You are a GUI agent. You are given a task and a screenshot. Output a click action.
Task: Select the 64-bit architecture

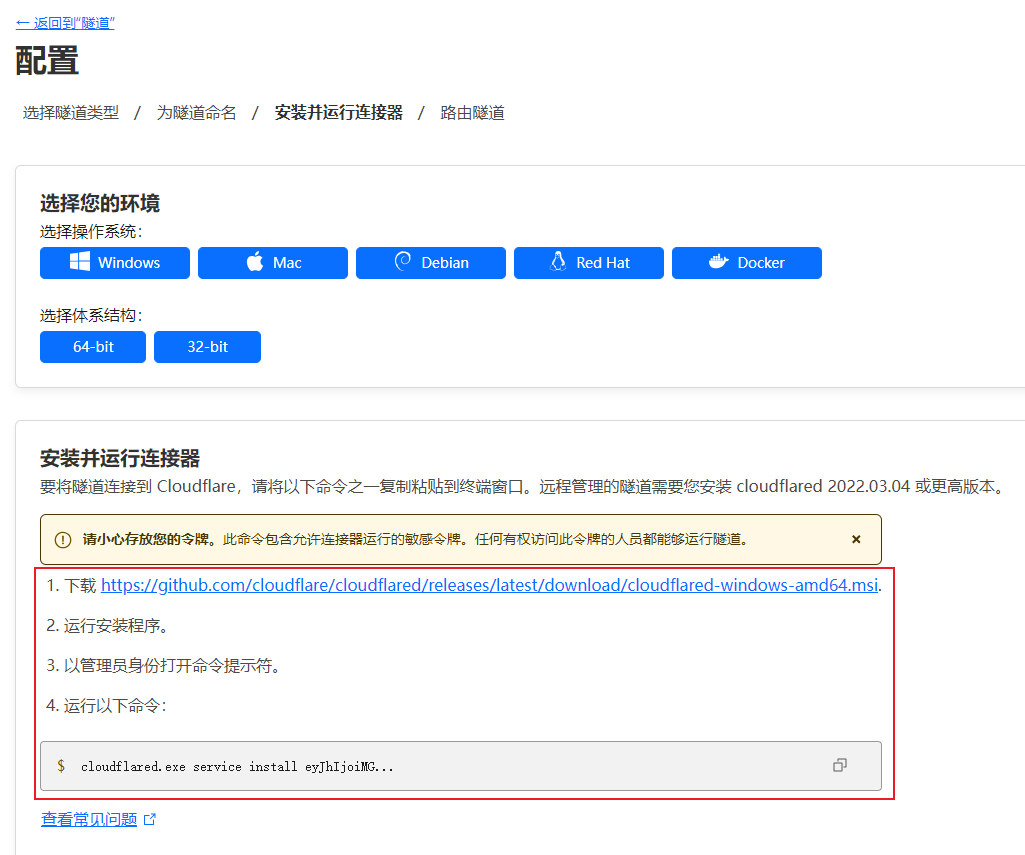pyautogui.click(x=92, y=346)
